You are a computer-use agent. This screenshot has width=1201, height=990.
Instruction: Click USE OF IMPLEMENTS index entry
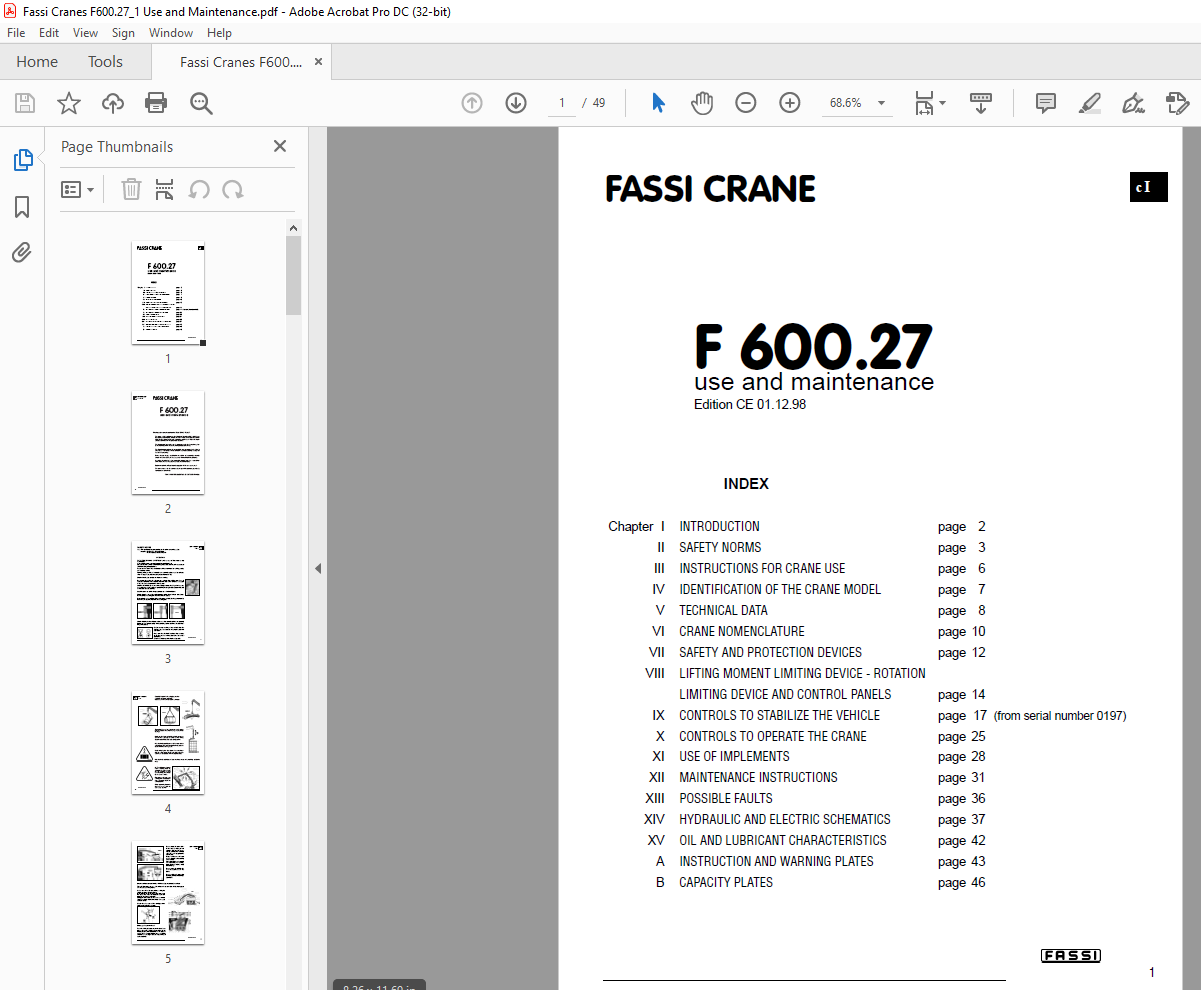(x=734, y=756)
